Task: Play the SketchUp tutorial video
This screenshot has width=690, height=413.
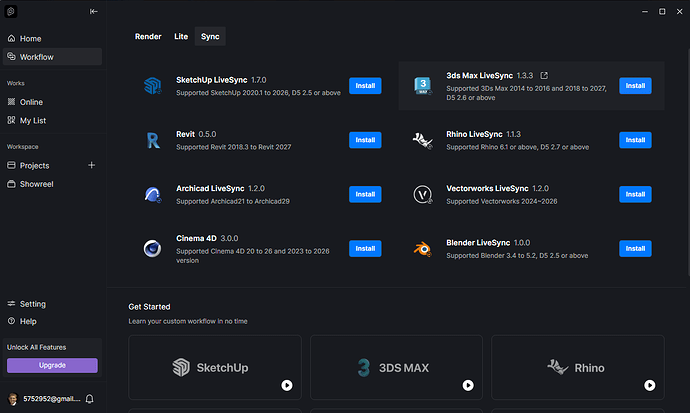Action: click(287, 385)
